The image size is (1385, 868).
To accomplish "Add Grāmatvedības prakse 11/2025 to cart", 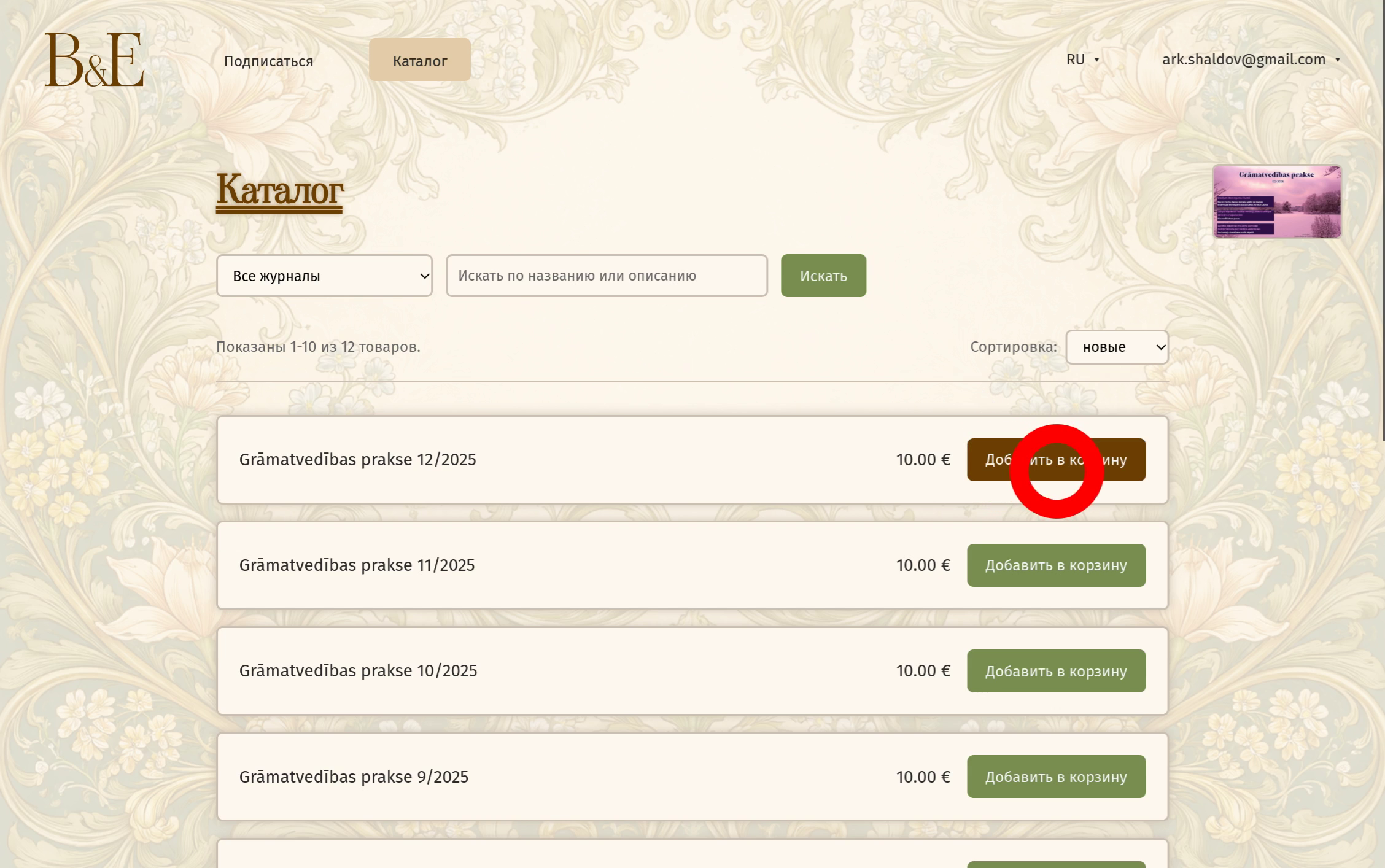I will click(x=1055, y=565).
